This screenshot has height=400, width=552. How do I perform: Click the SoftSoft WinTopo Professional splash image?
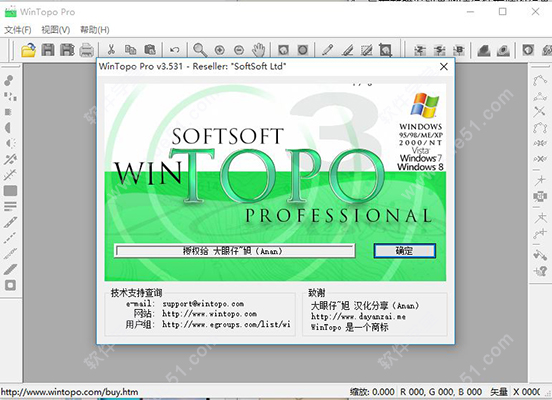[x=275, y=182]
